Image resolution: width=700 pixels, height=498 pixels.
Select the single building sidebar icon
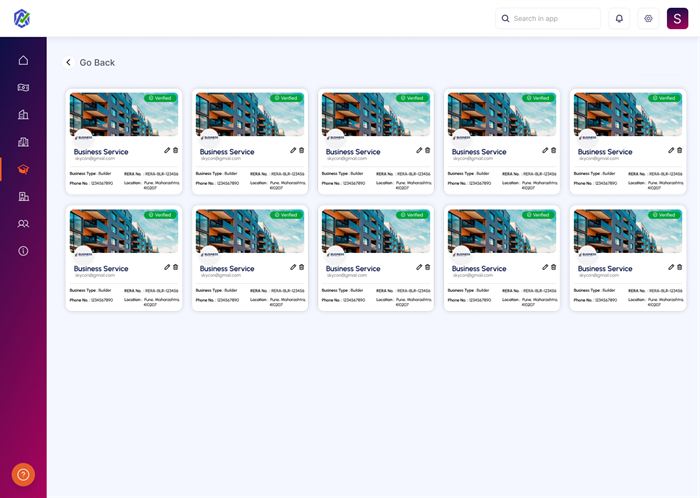point(23,115)
